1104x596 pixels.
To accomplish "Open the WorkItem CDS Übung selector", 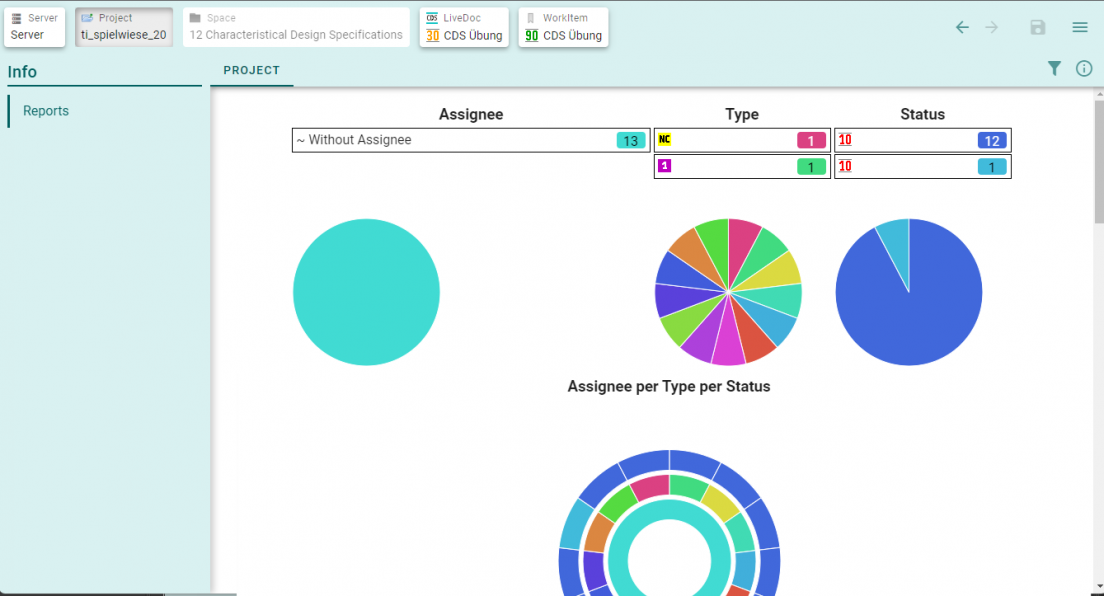I will pos(563,27).
